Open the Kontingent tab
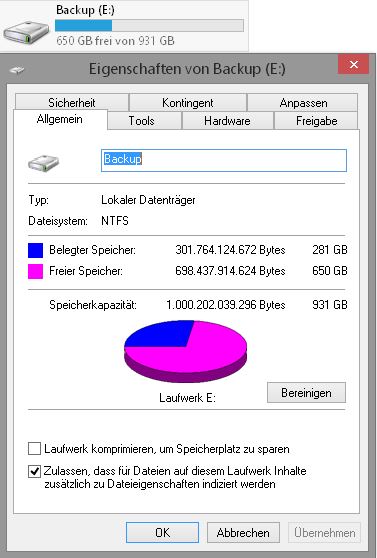377x558 pixels. [188, 102]
